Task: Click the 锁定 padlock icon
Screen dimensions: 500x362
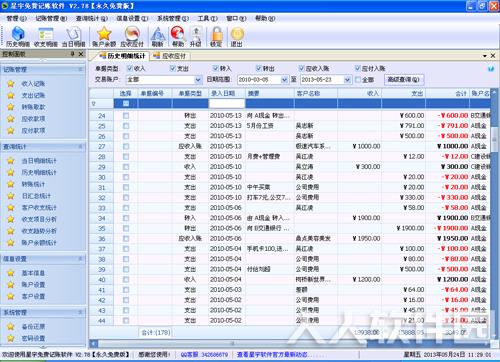Action: click(216, 37)
